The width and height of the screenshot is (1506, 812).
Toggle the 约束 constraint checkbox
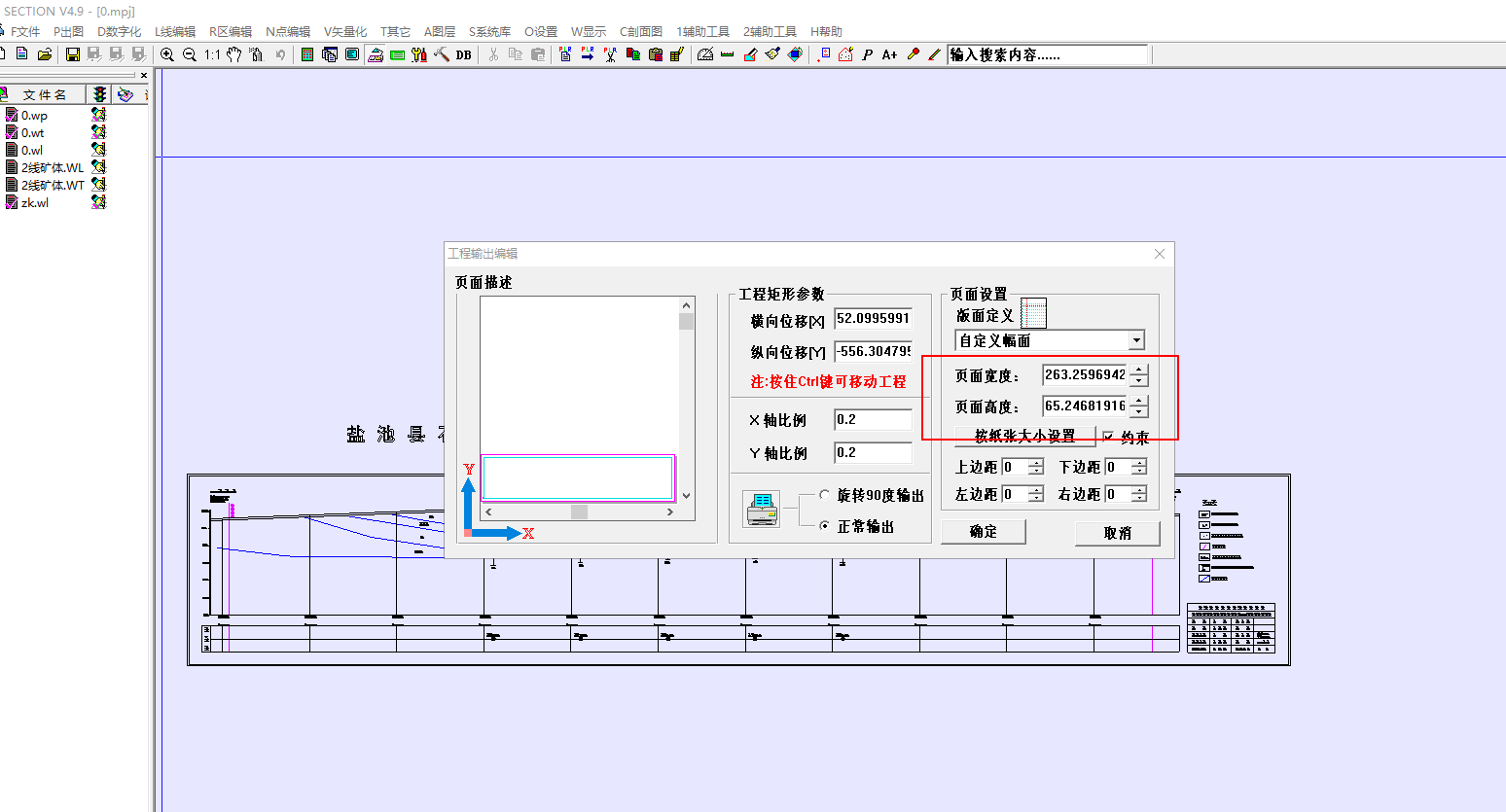tap(1108, 438)
